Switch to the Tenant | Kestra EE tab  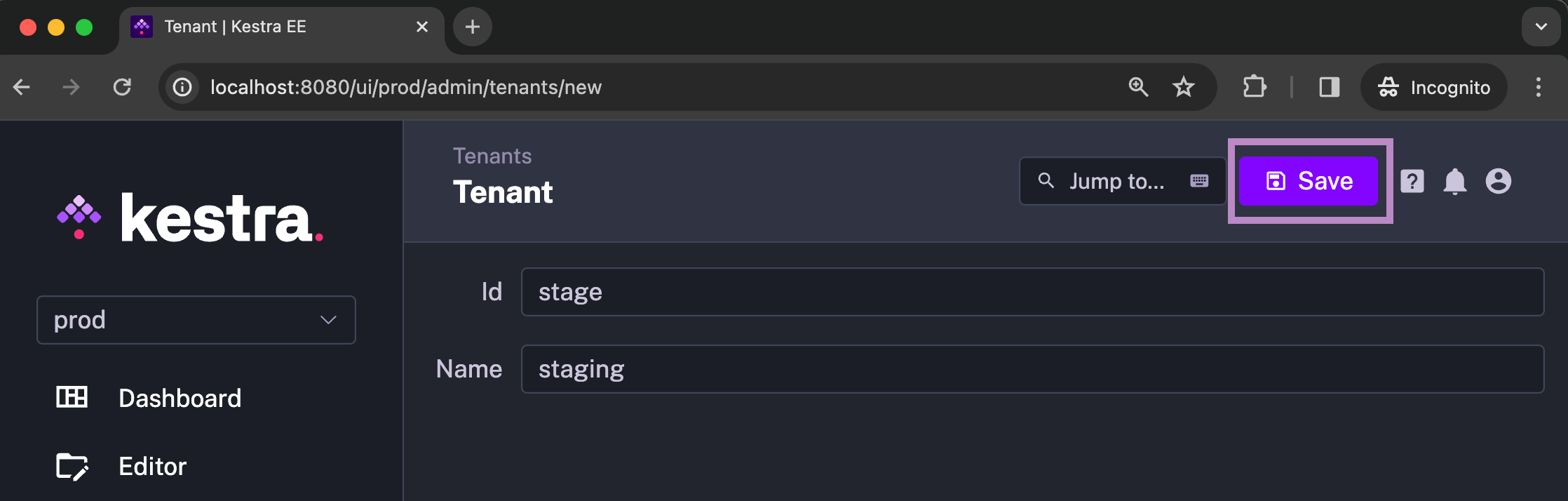(235, 27)
